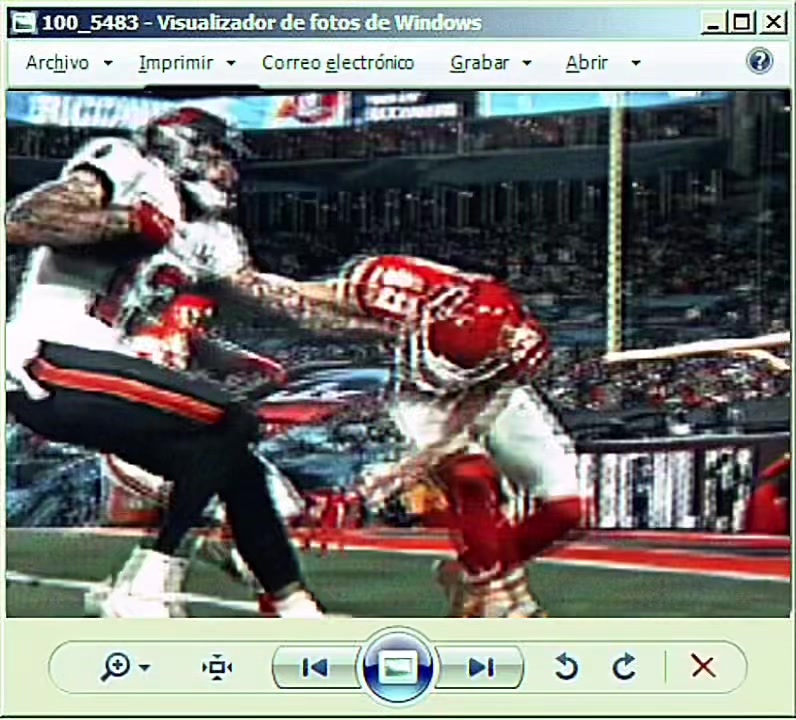Expand the Archivo dropdown arrow
The image size is (796, 720).
(x=108, y=63)
